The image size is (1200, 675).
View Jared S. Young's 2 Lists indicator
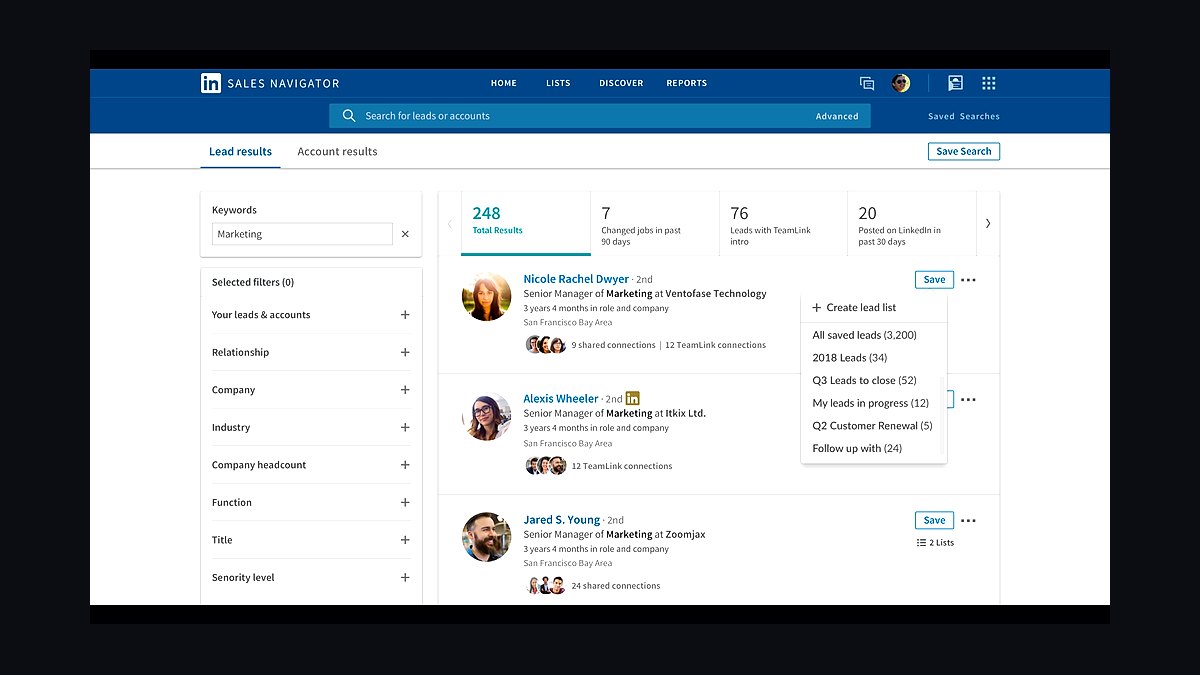click(x=935, y=543)
